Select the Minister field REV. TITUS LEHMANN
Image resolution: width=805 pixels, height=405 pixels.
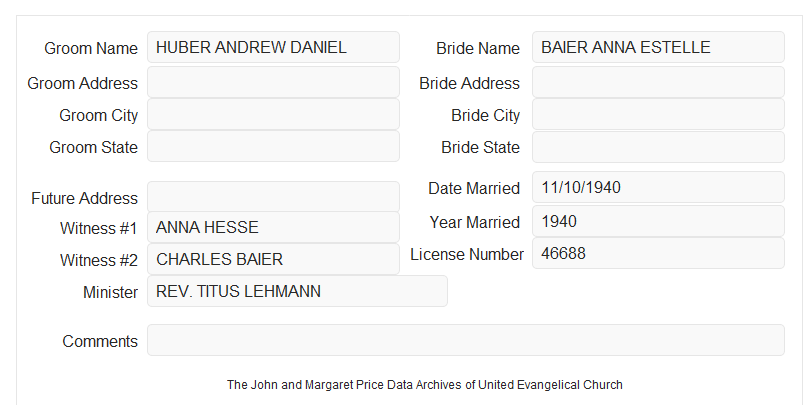[297, 291]
